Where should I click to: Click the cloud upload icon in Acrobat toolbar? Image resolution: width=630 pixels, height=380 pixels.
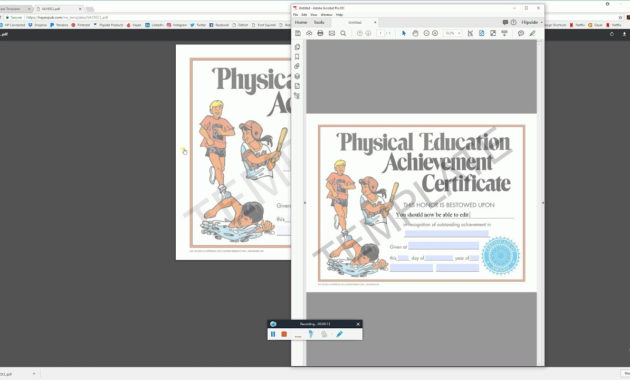(x=309, y=33)
